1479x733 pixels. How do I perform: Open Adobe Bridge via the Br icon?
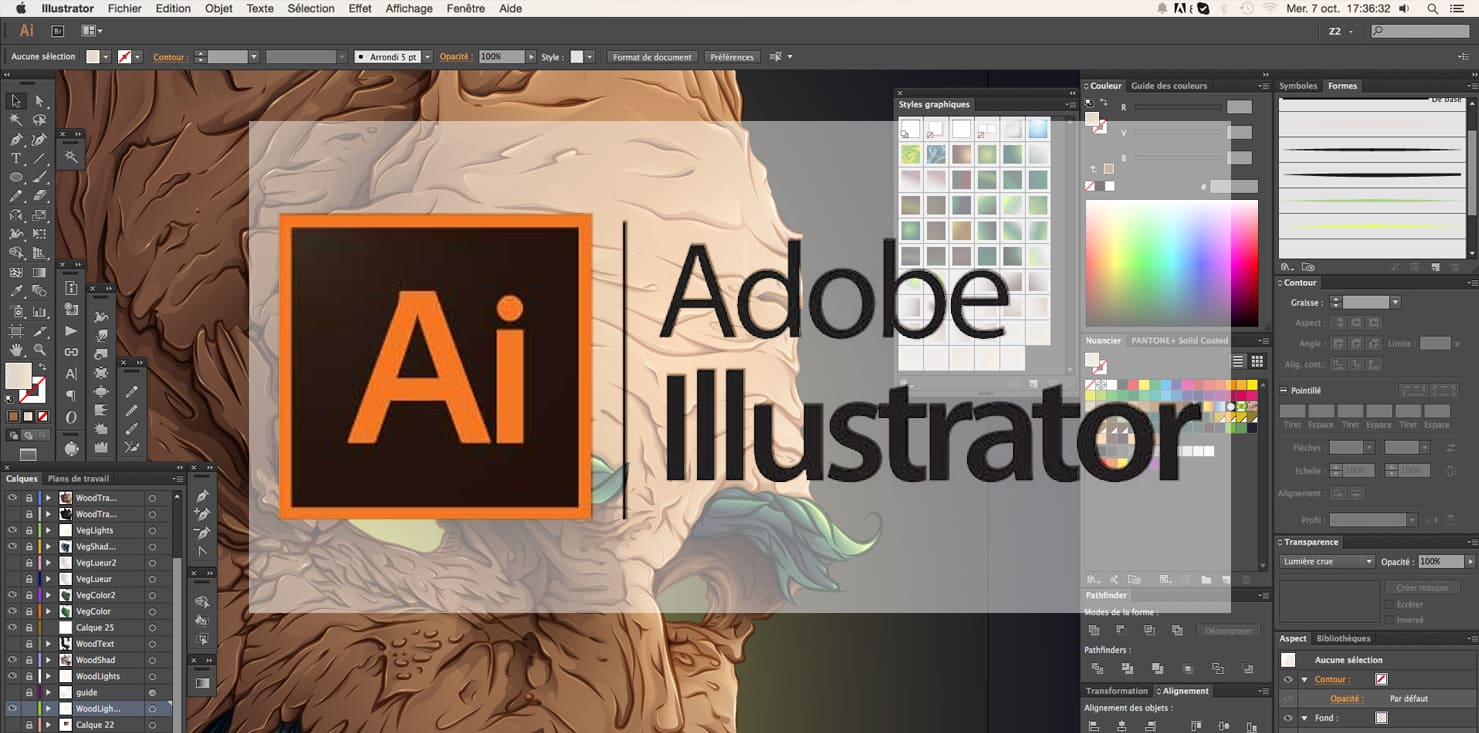coord(57,31)
